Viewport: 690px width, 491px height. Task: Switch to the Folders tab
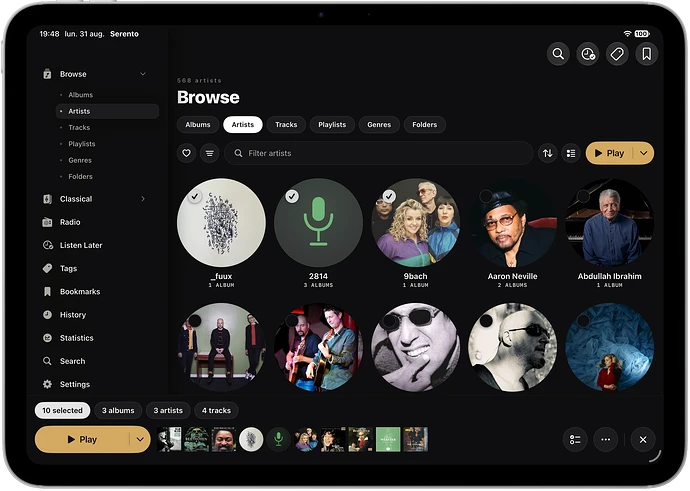pyautogui.click(x=425, y=125)
